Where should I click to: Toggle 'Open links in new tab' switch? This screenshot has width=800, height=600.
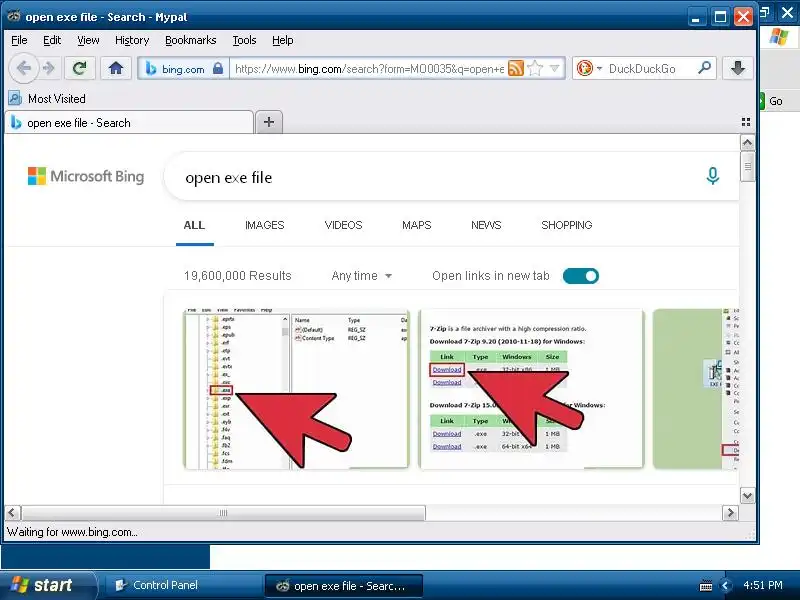pyautogui.click(x=581, y=276)
